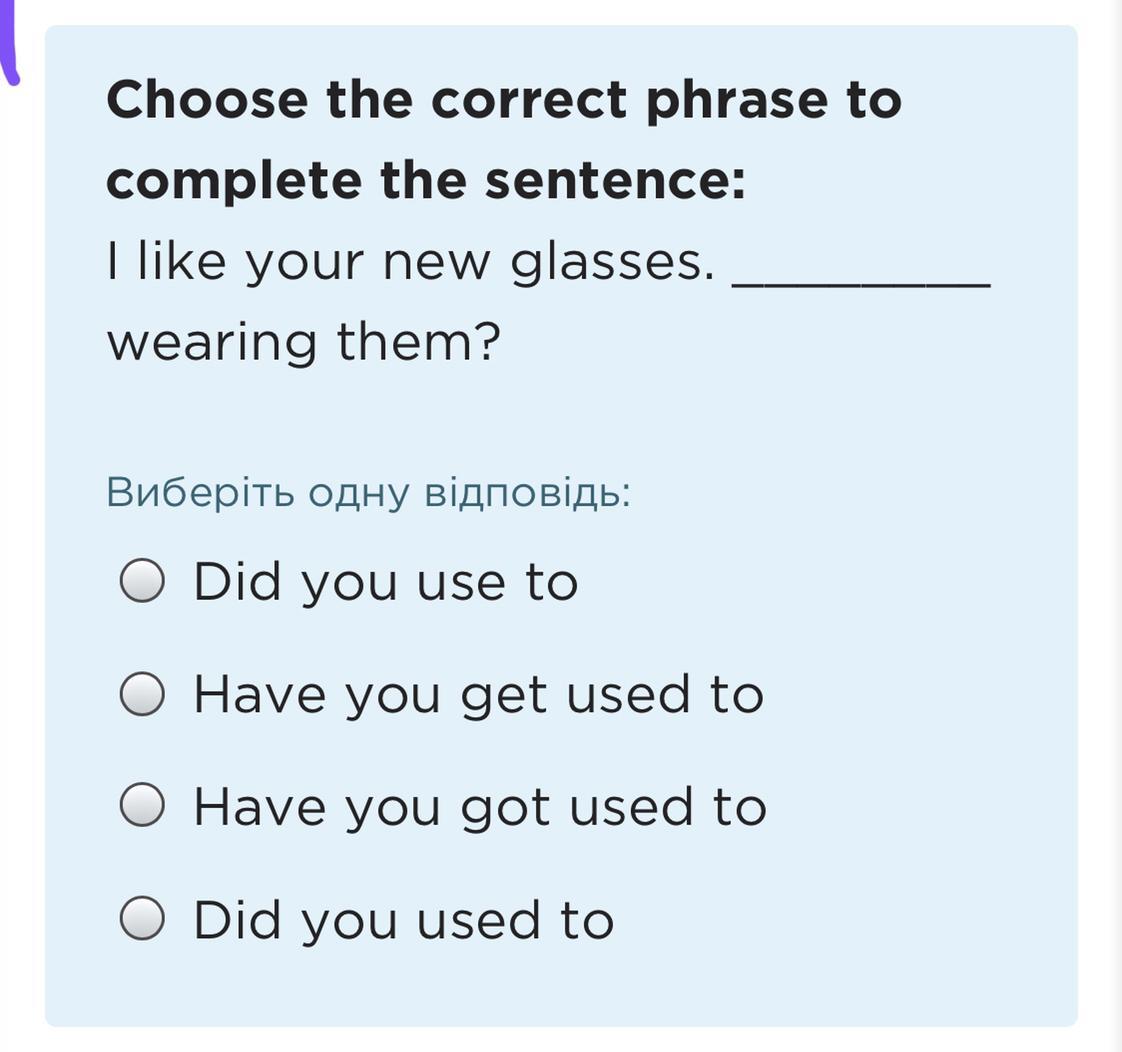Click the word "them?" in the question

[x=418, y=343]
